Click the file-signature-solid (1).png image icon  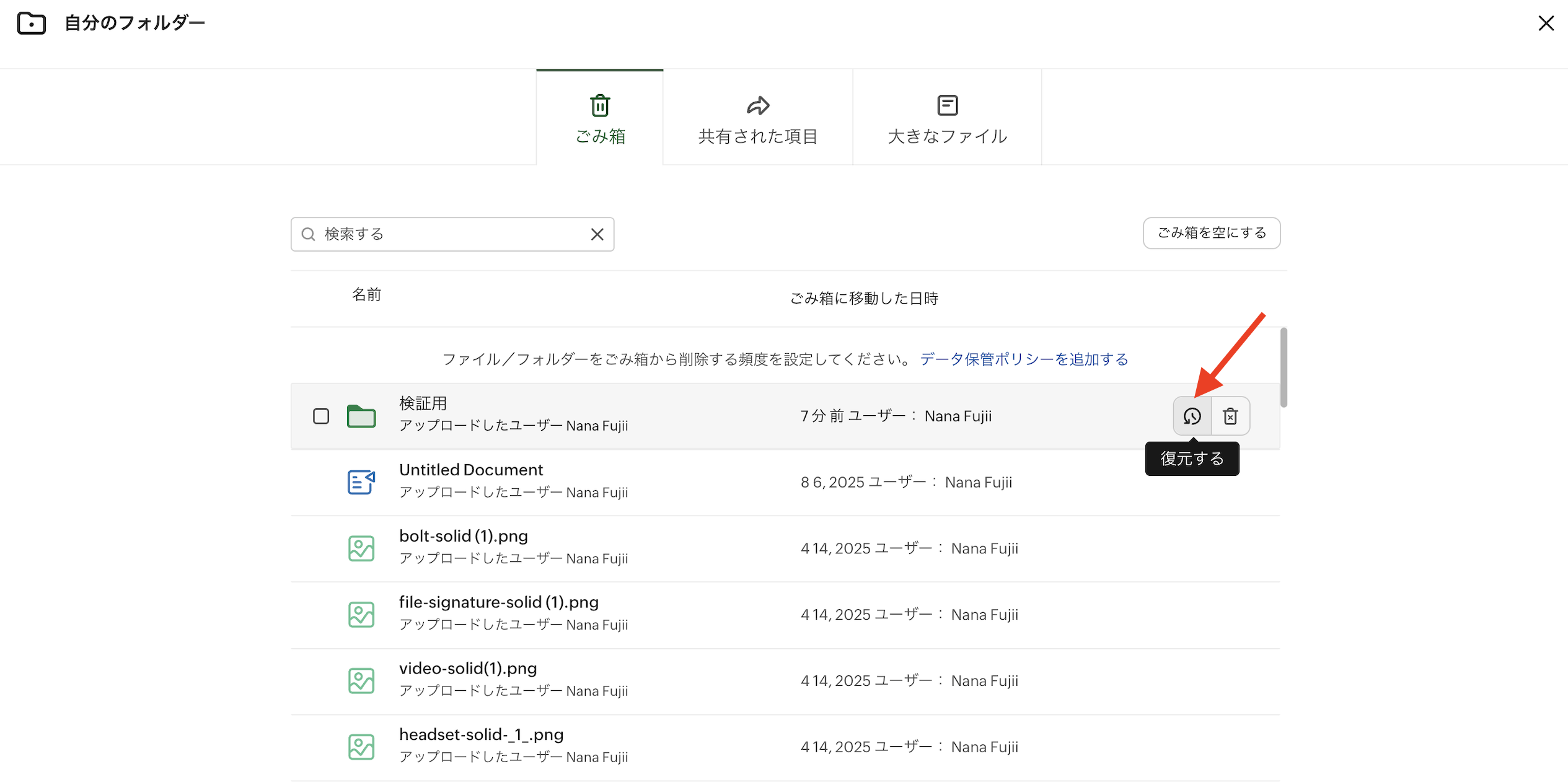pyautogui.click(x=361, y=615)
